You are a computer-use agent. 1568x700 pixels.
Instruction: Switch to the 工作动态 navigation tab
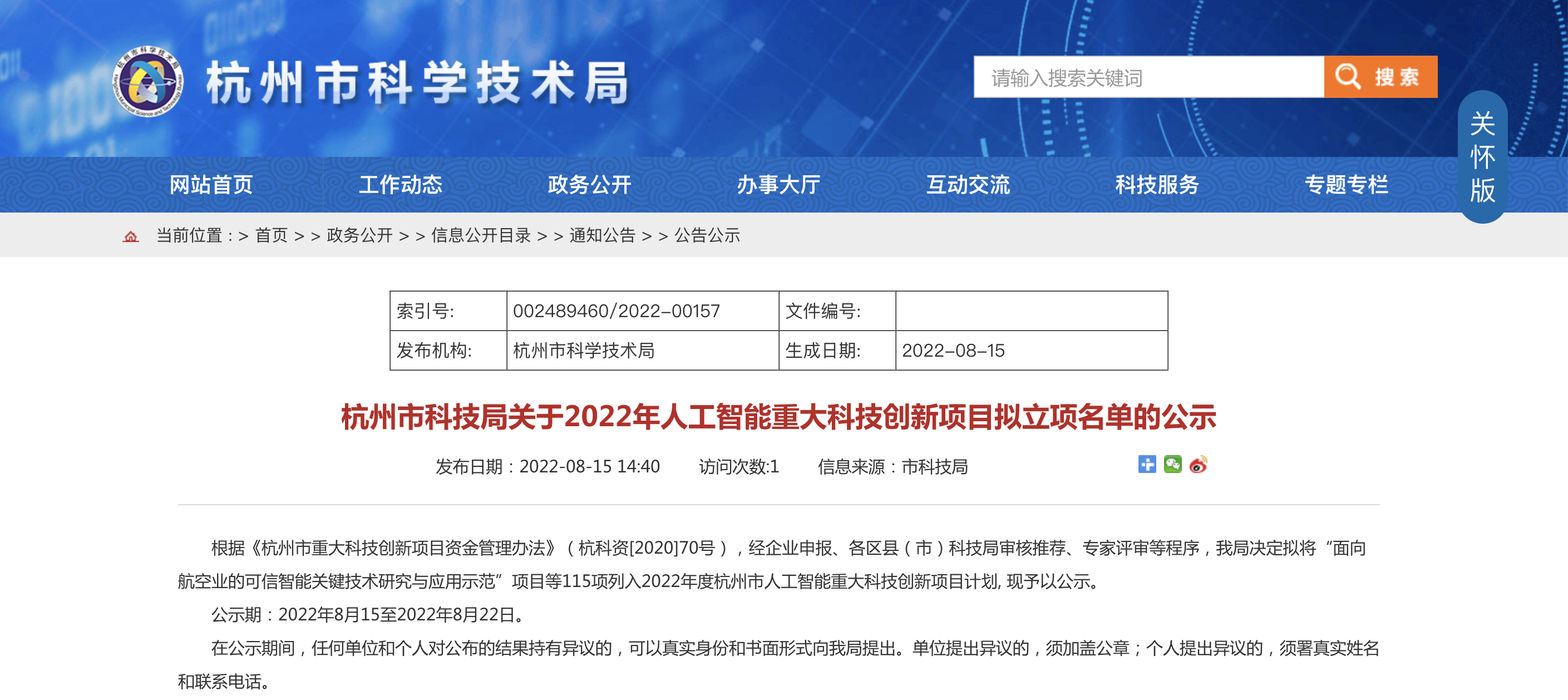tap(402, 186)
